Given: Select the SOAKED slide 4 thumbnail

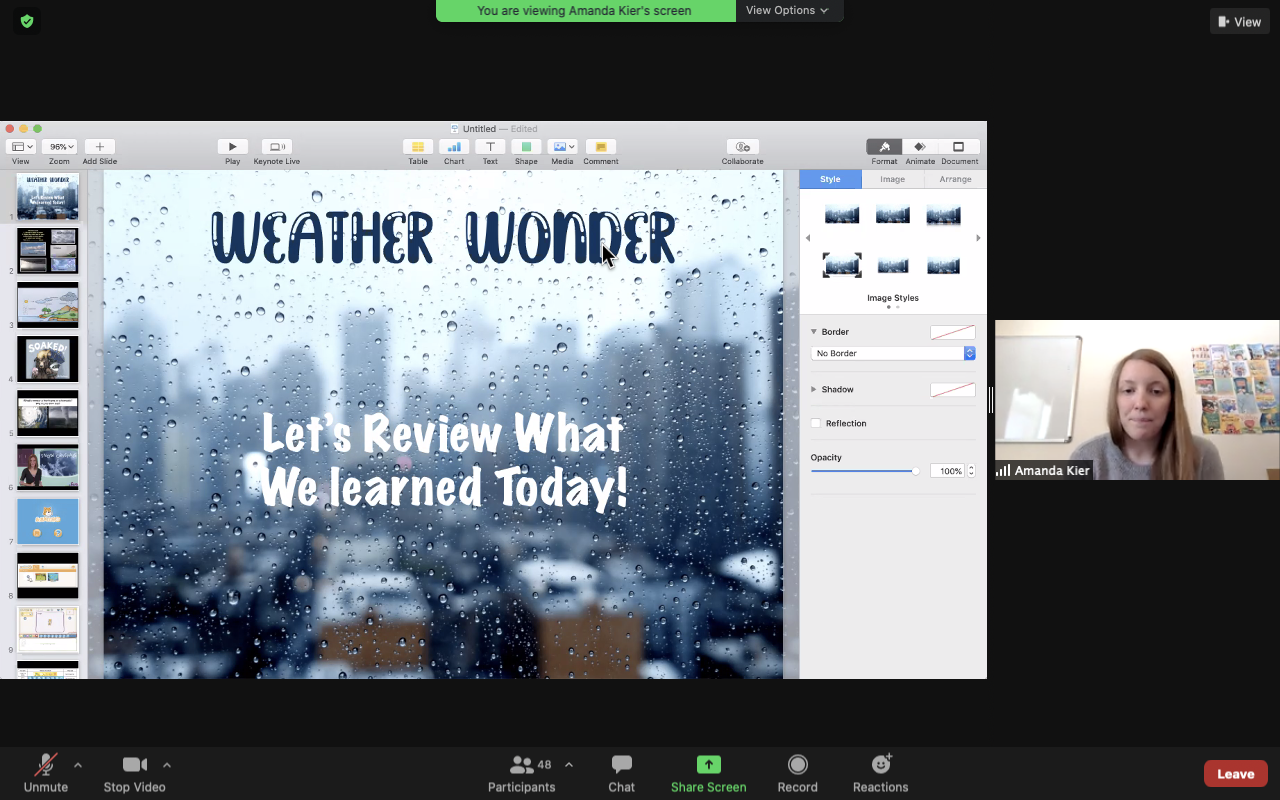Looking at the screenshot, I should [47, 358].
